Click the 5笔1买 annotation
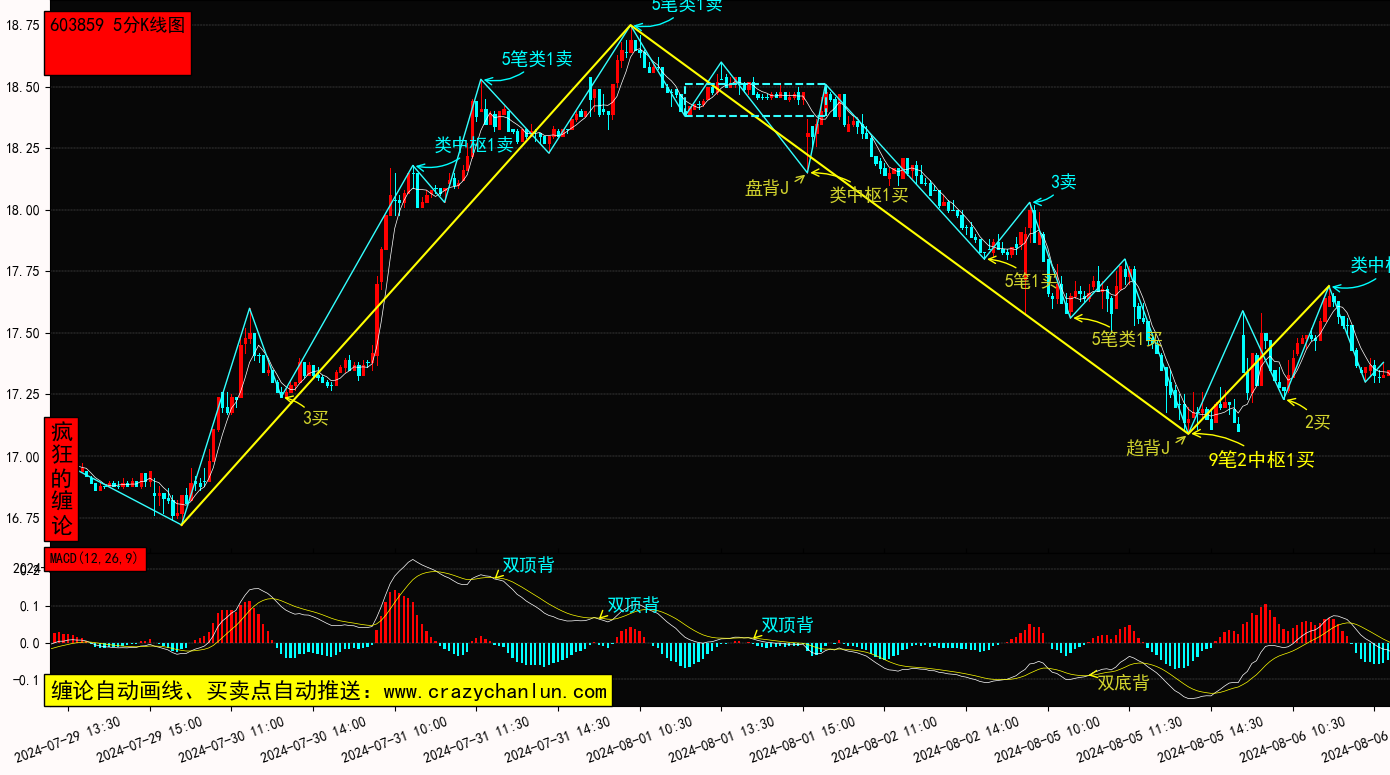Screen dimensions: 1390x775 1031,281
